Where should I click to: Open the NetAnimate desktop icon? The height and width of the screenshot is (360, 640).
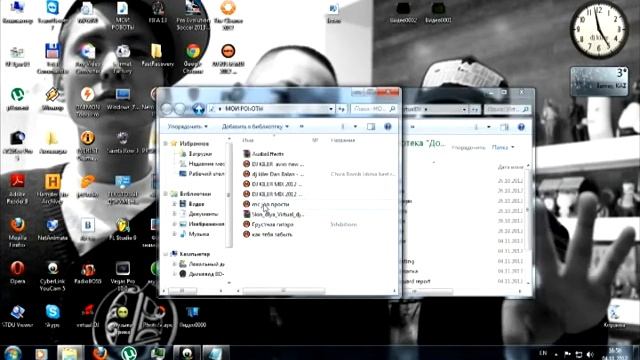click(53, 229)
